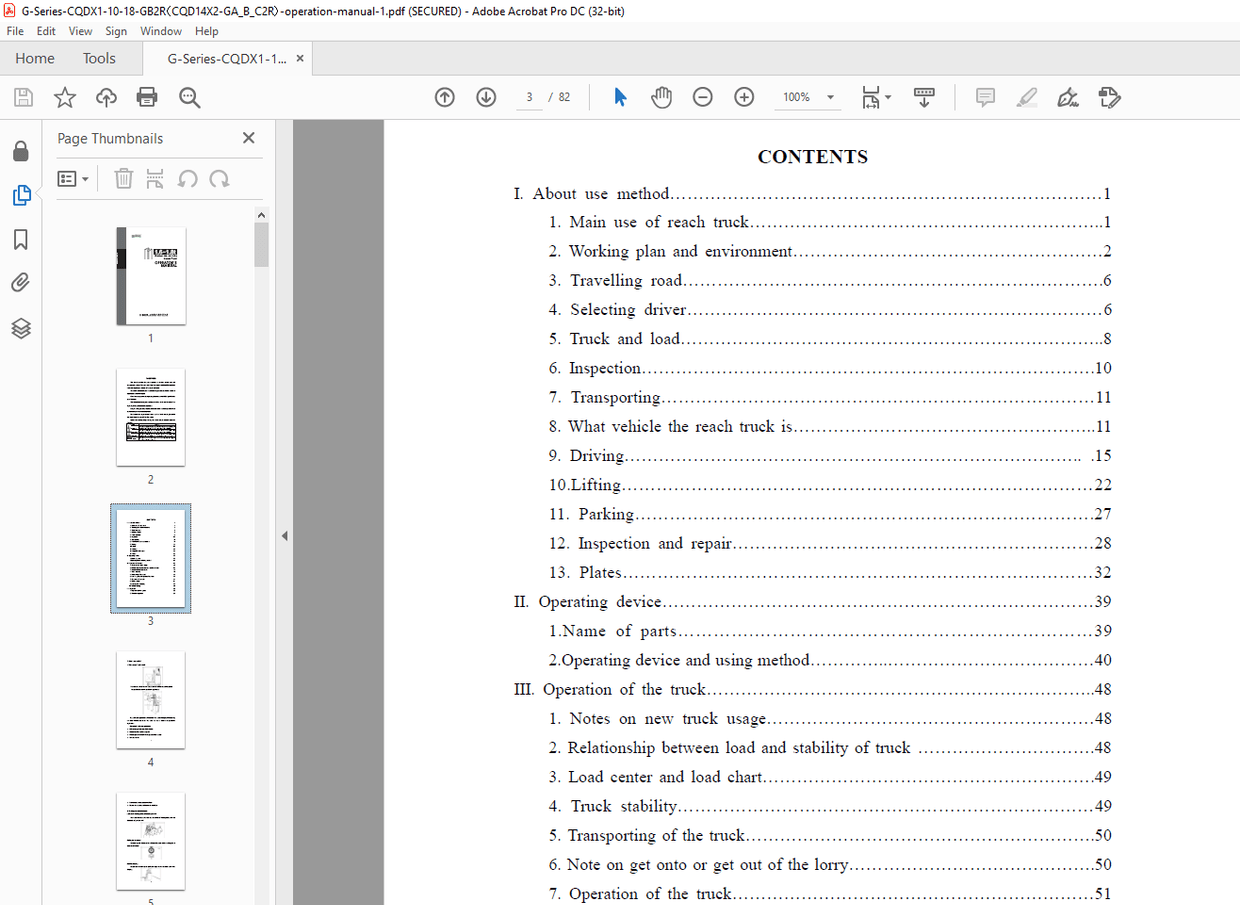Click the Print file icon
Viewport: 1240px width, 905px height.
point(147,97)
